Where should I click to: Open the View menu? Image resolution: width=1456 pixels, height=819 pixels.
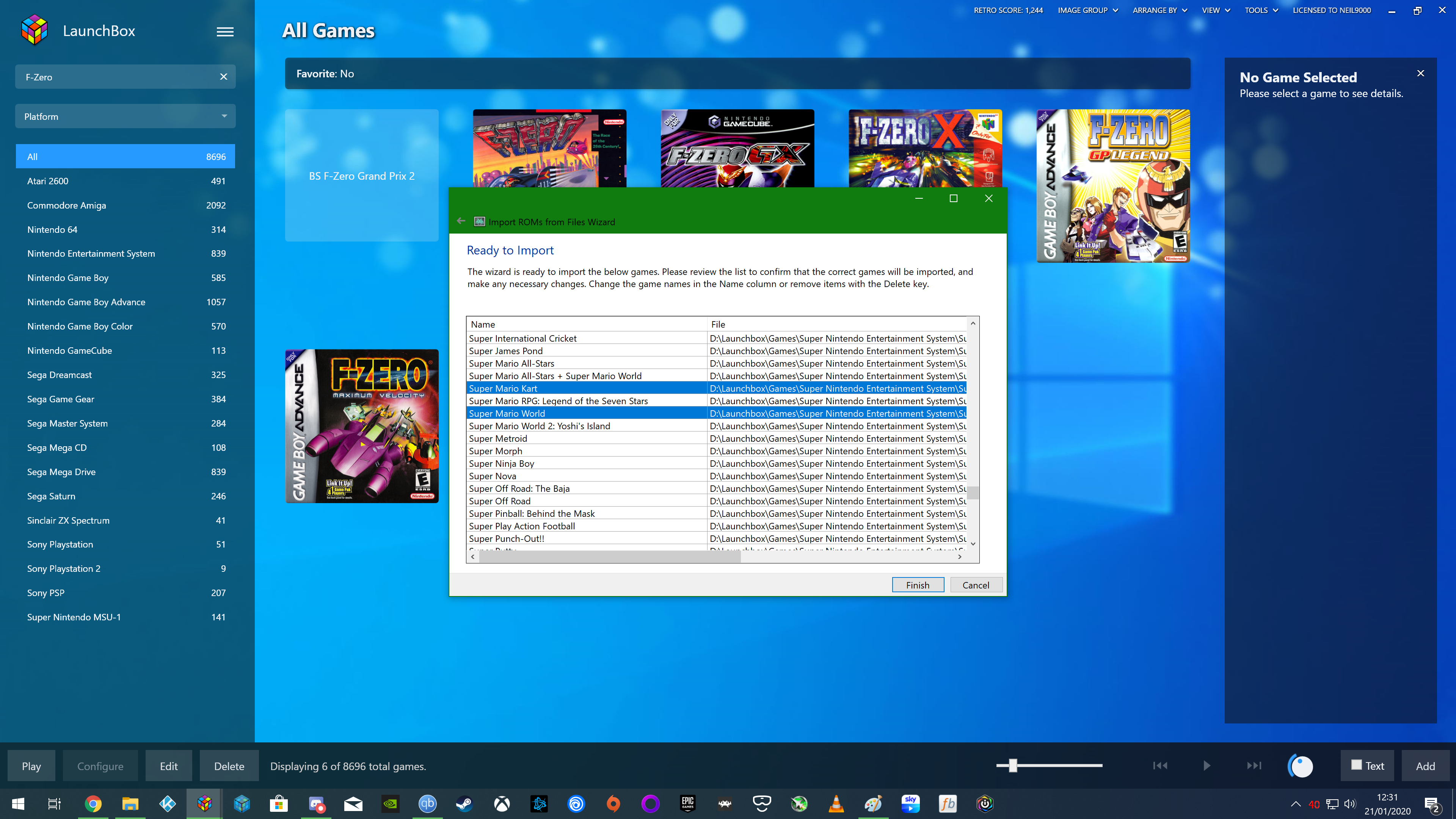1216,10
